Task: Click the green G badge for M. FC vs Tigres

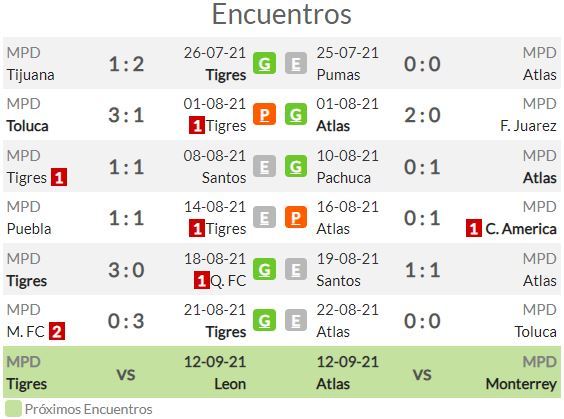Action: coord(264,320)
